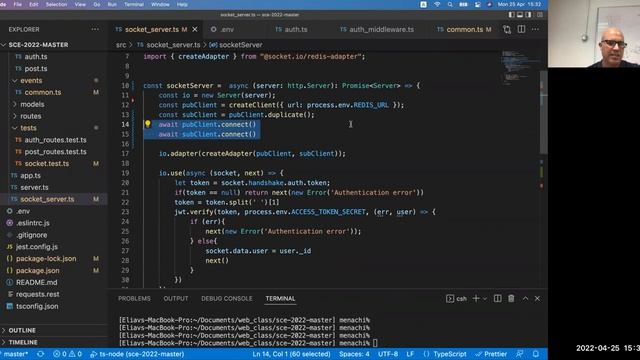
Task: Click the editor minimap overview
Action: point(519,67)
